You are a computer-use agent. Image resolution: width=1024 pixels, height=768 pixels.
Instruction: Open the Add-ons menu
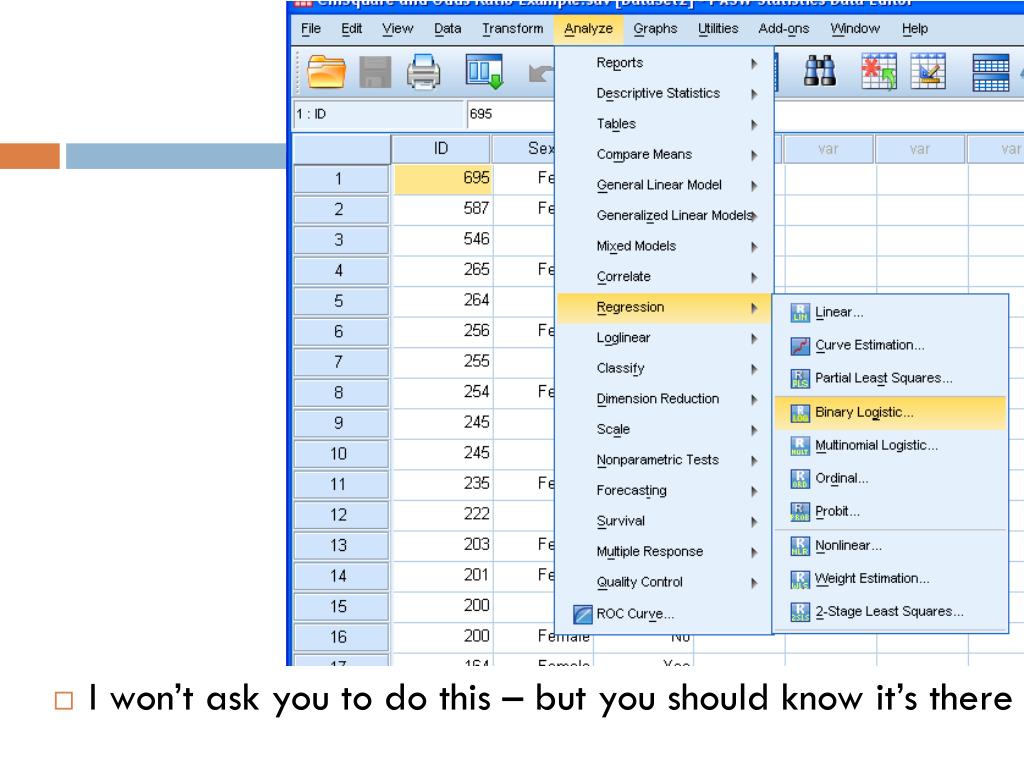(x=784, y=29)
